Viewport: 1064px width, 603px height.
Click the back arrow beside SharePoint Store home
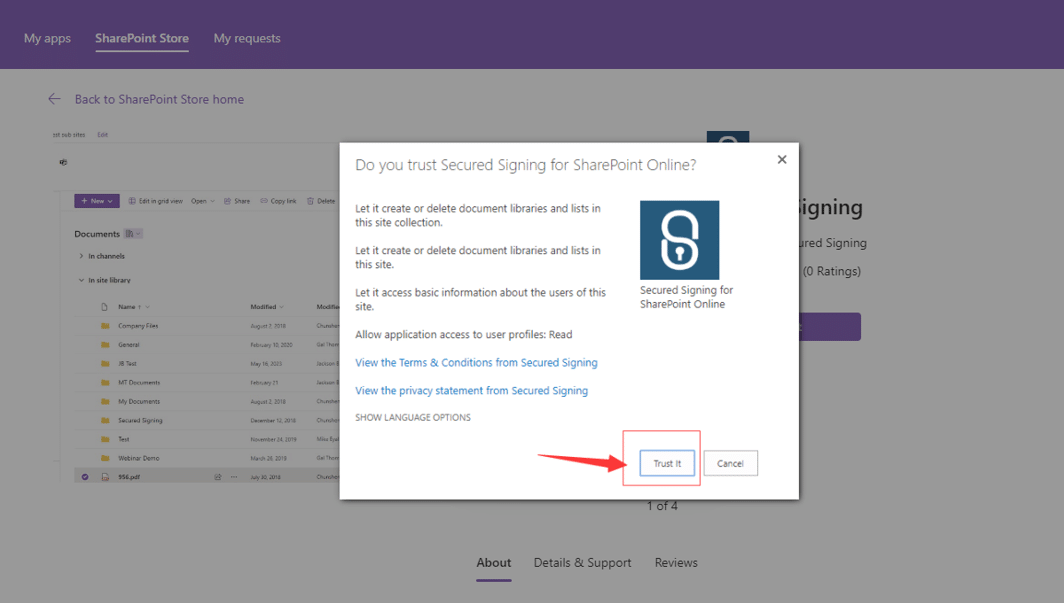[54, 99]
